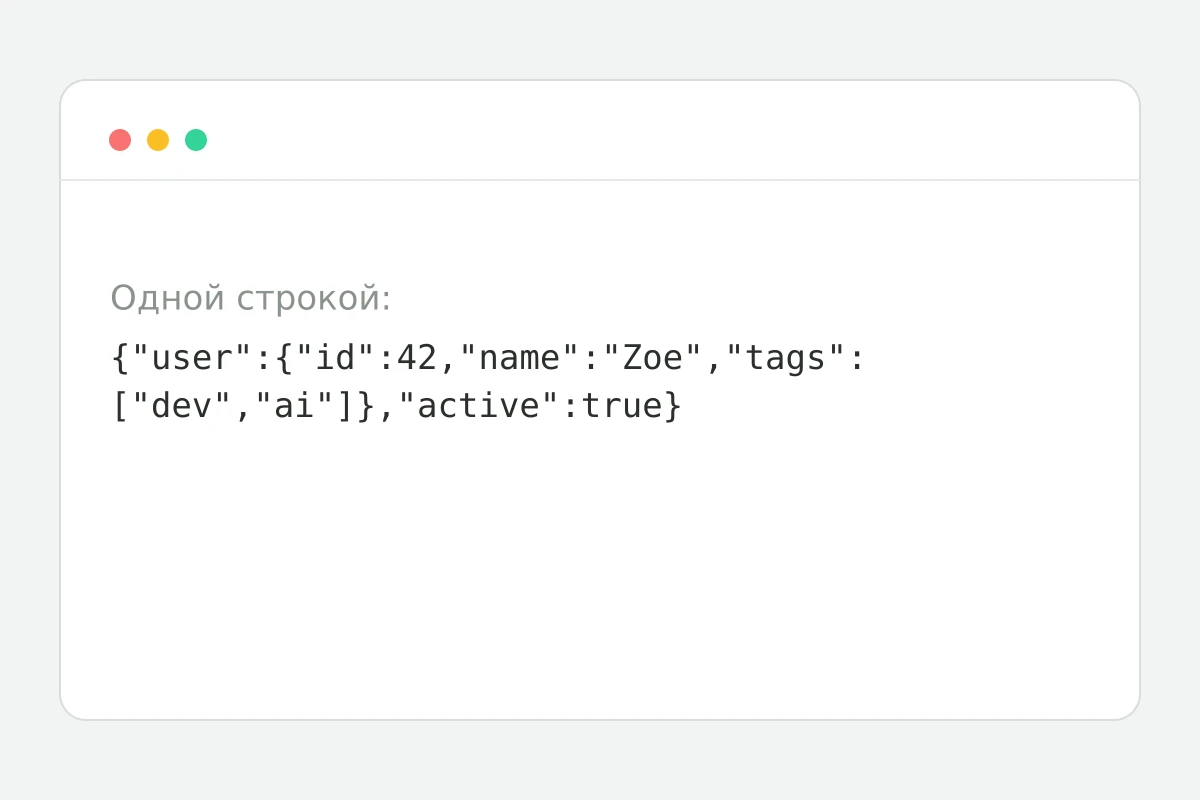Click the true boolean value
1200x800 pixels.
click(x=622, y=406)
